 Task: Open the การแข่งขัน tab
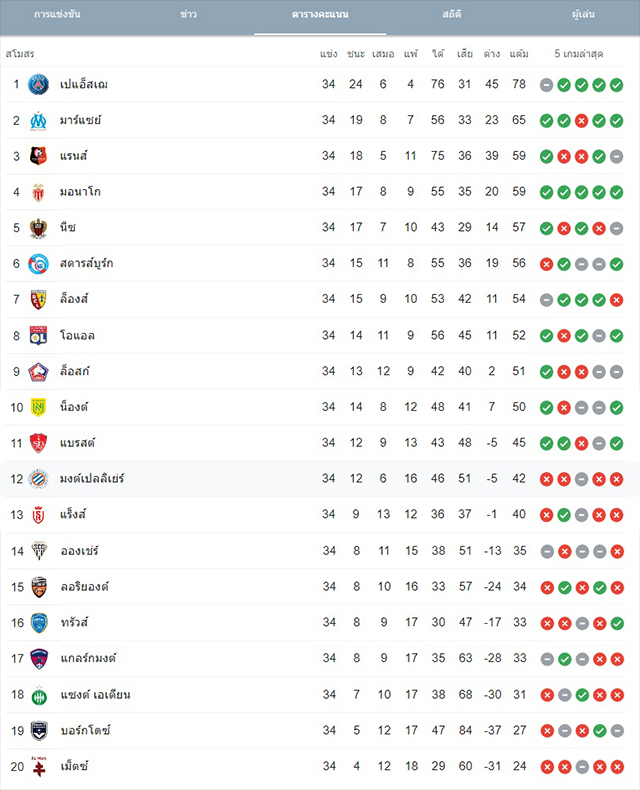click(57, 14)
